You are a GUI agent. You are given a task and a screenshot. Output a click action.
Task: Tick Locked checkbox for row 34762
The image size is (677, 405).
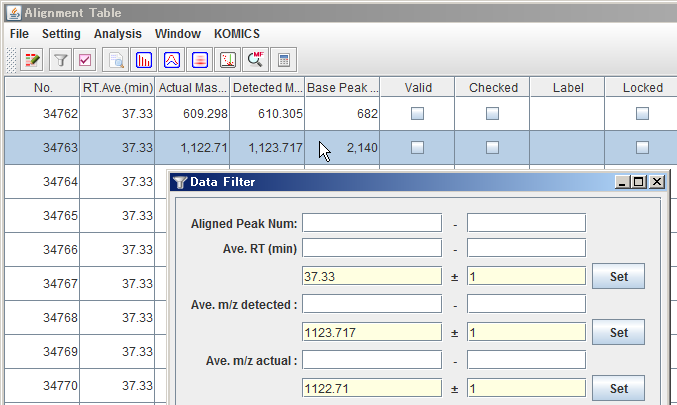tap(642, 114)
